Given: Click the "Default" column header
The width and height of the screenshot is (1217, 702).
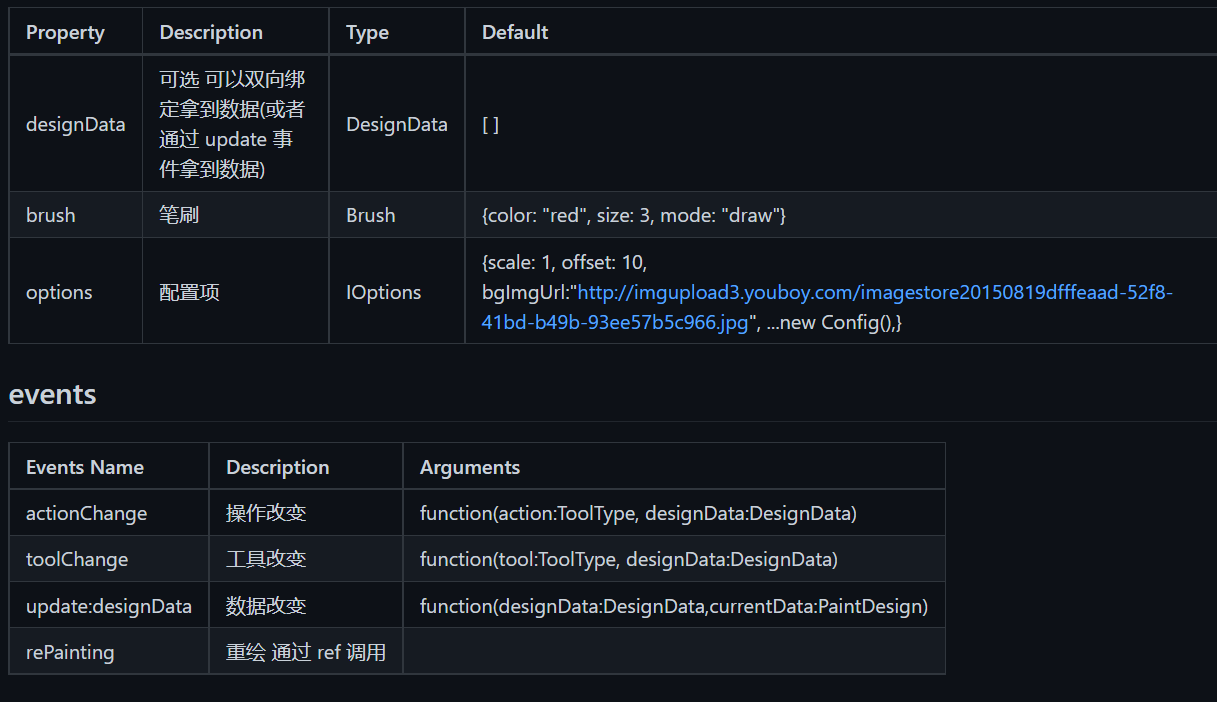Looking at the screenshot, I should 515,32.
